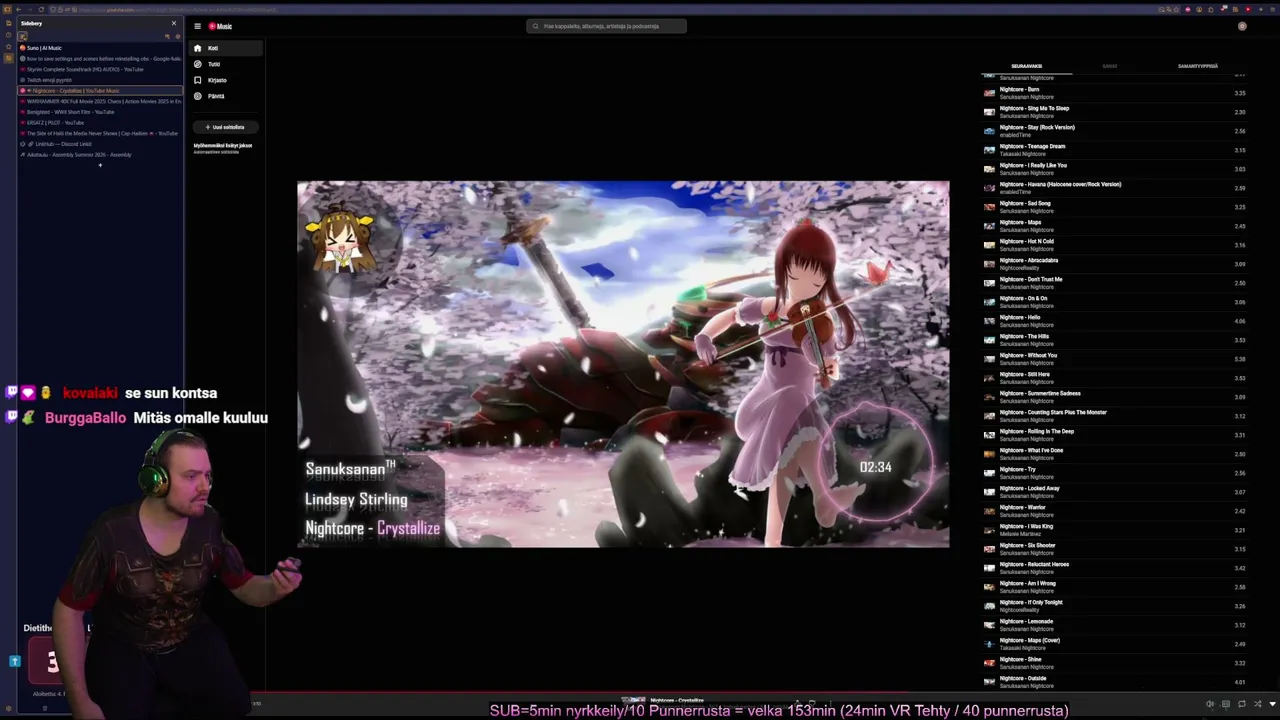Play Nightcore - Burn from queue
This screenshot has width=1280, height=720.
click(1114, 93)
